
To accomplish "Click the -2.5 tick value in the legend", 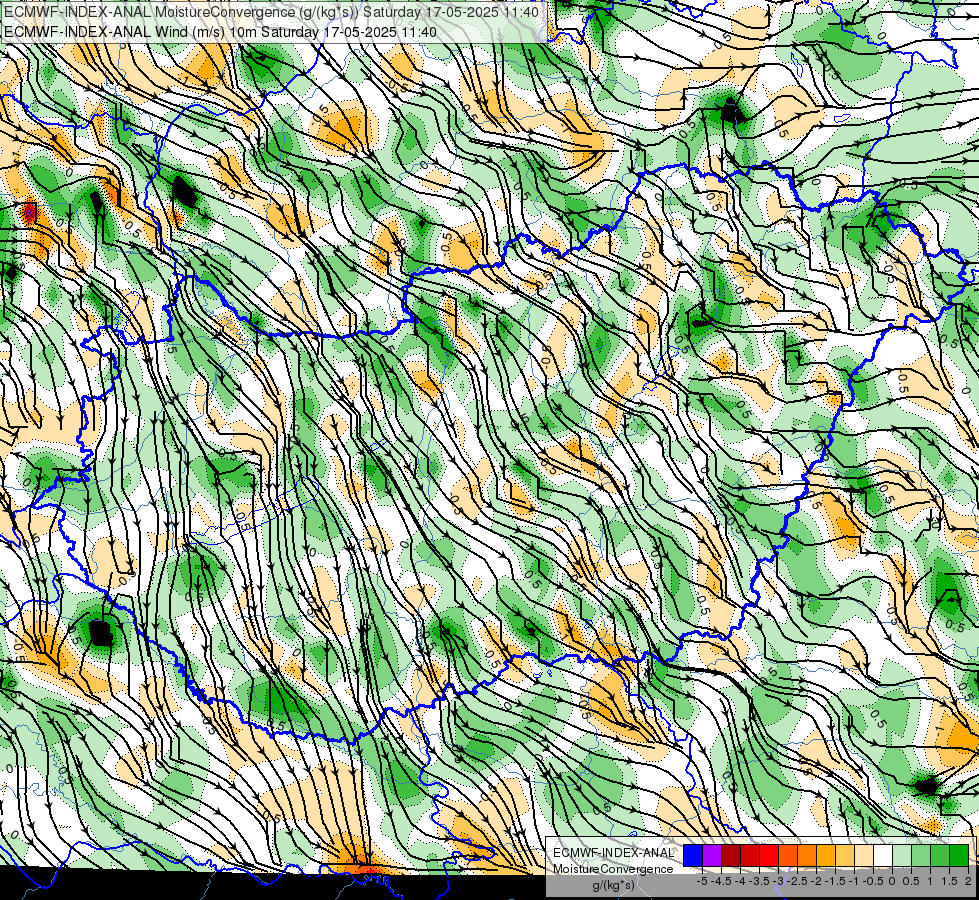I will pyautogui.click(x=797, y=881).
